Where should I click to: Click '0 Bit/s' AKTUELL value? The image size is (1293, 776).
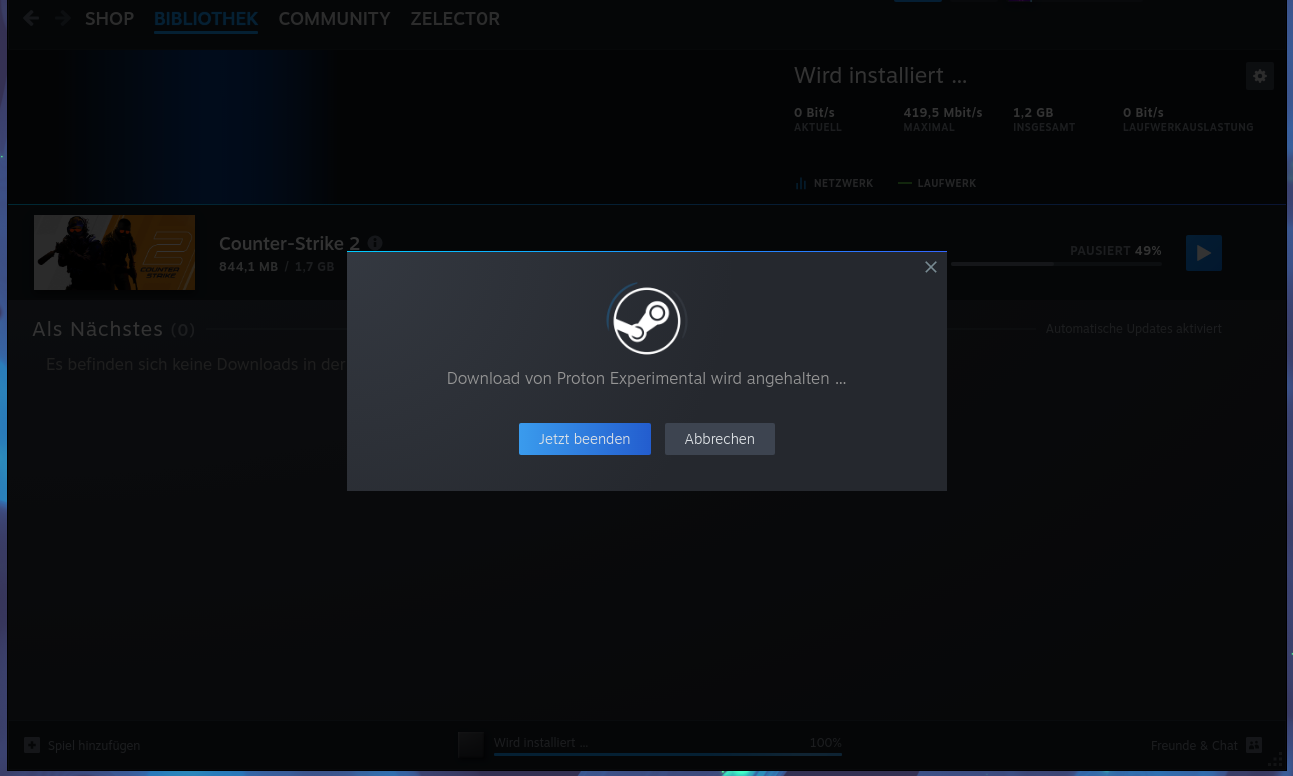814,112
